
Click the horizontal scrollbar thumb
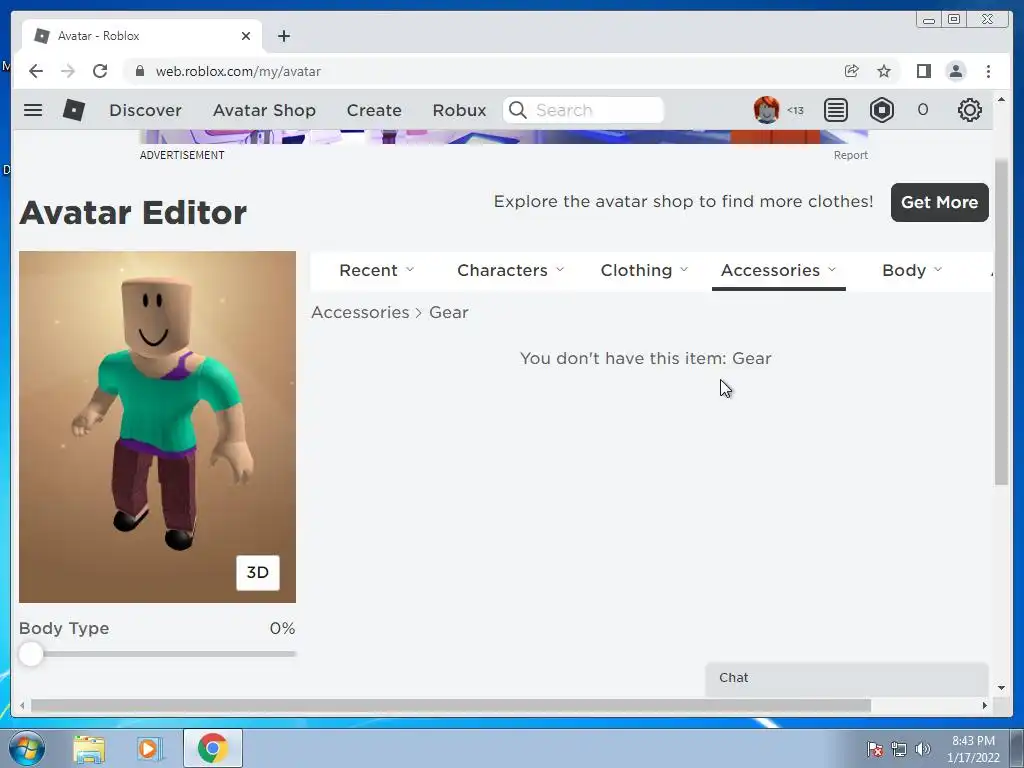pyautogui.click(x=451, y=705)
